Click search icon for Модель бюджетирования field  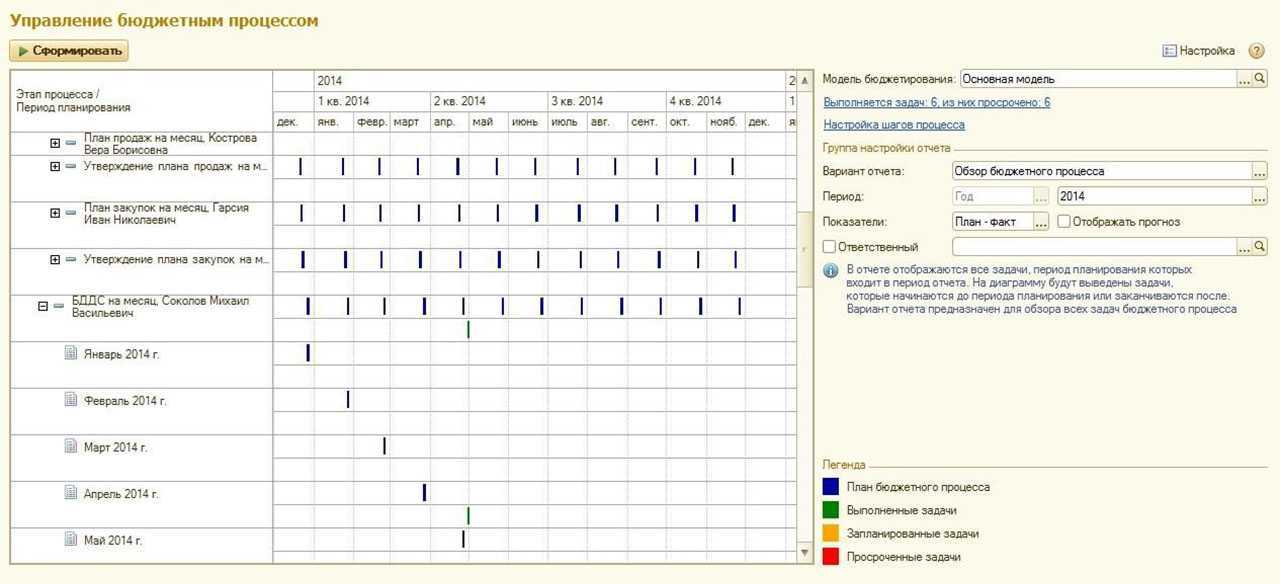[x=1260, y=79]
